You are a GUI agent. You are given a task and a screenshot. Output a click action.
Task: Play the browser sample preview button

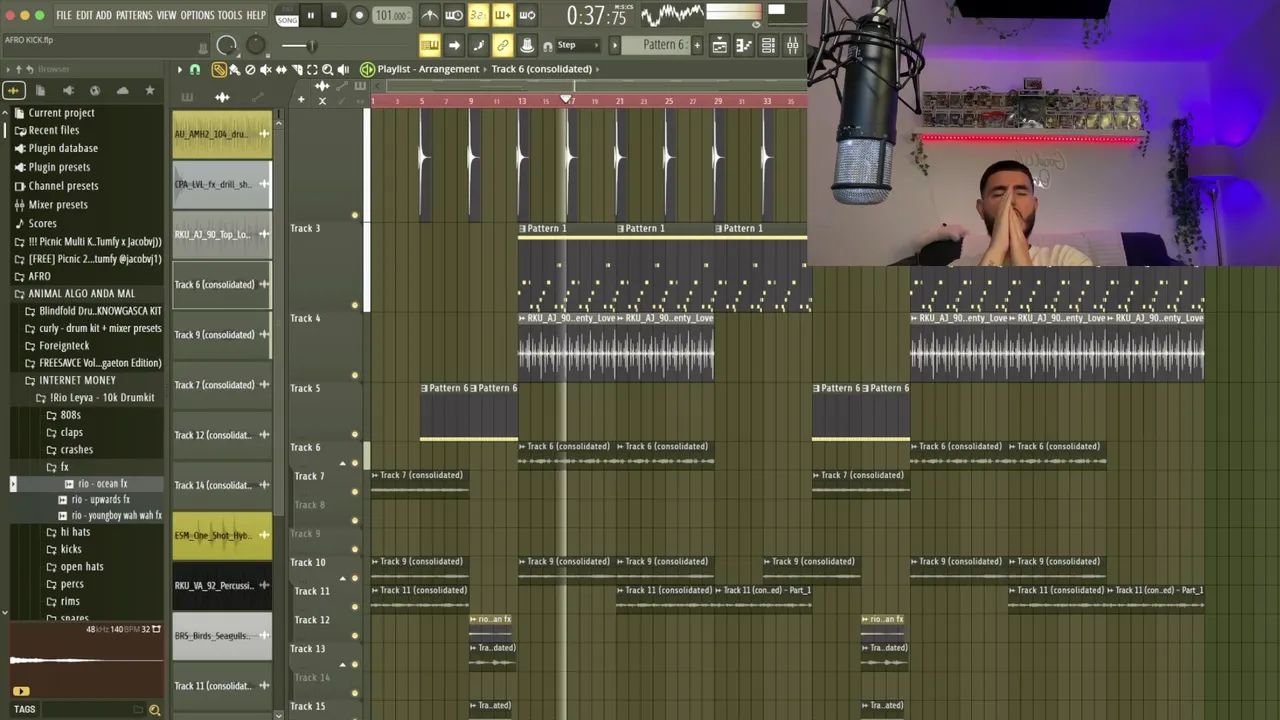21,691
